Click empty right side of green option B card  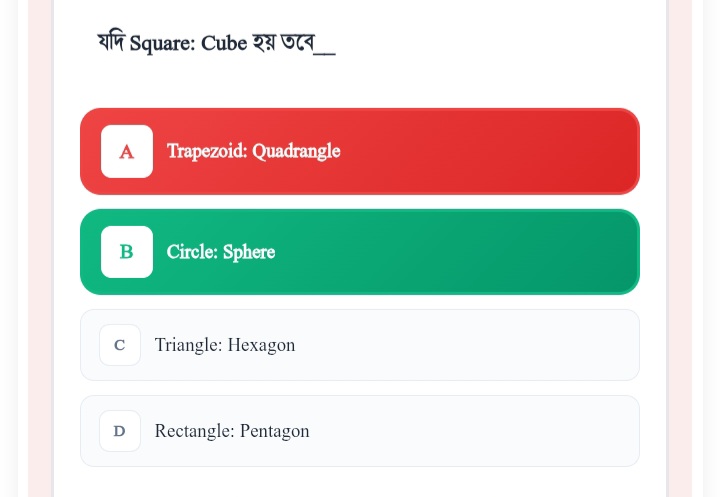(x=500, y=252)
